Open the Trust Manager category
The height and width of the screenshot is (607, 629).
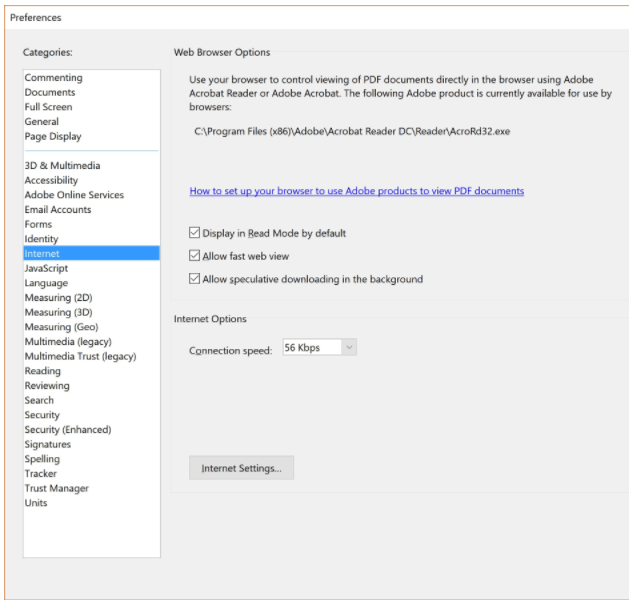57,488
